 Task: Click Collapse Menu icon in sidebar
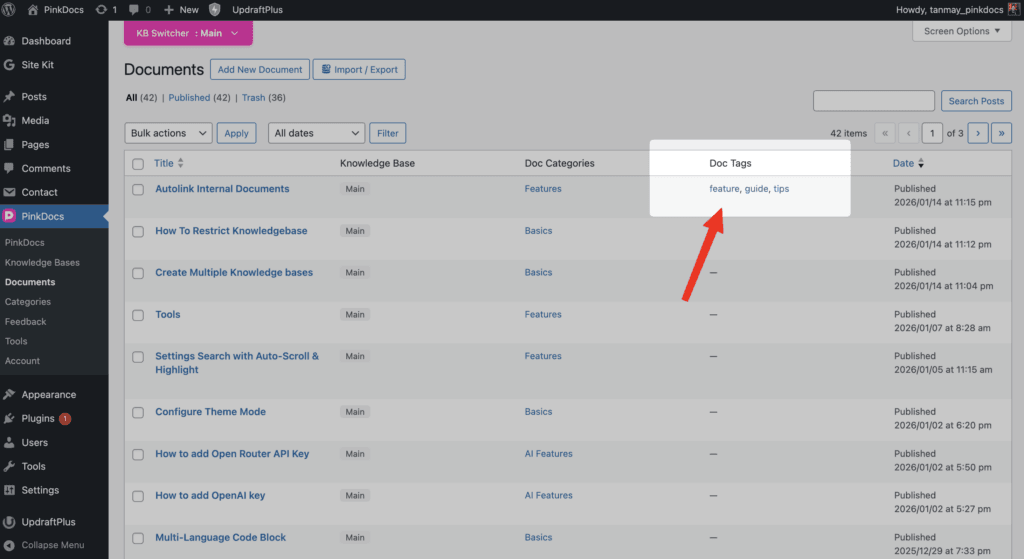click(x=9, y=545)
